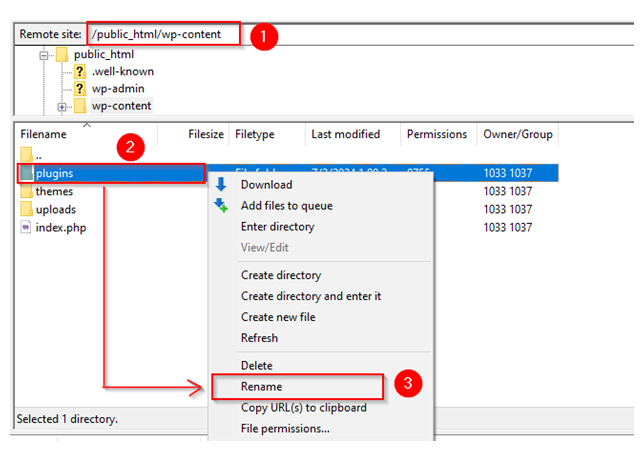Viewport: 644px width, 461px height.
Task: Click Owner/Group value in uploads row
Action: [508, 209]
